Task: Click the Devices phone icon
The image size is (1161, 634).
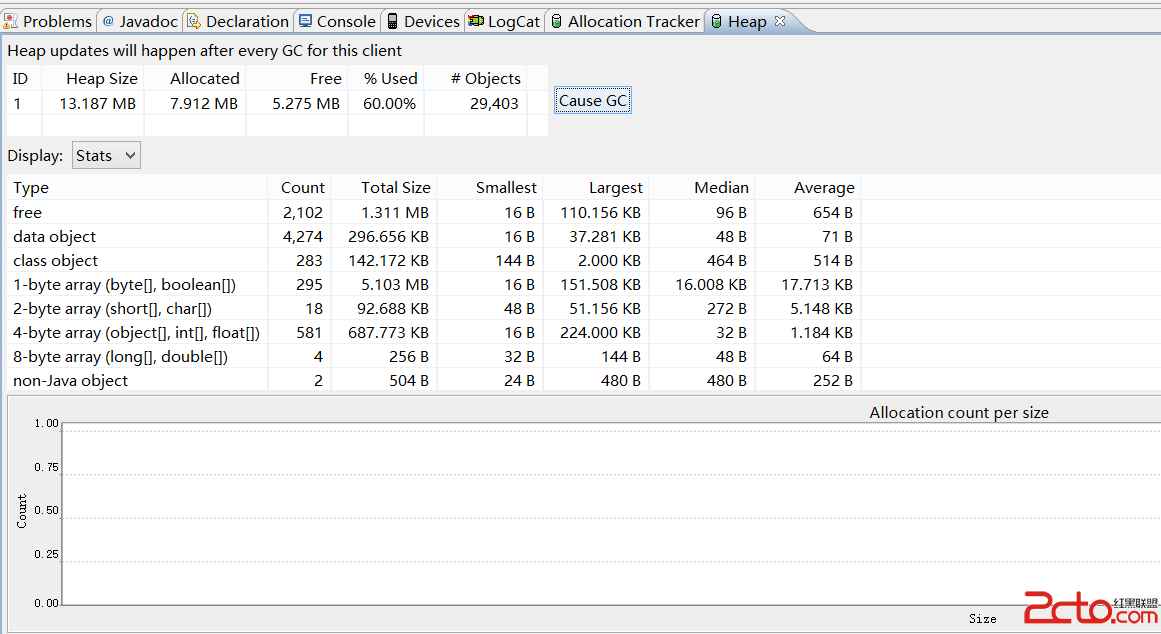Action: click(392, 21)
